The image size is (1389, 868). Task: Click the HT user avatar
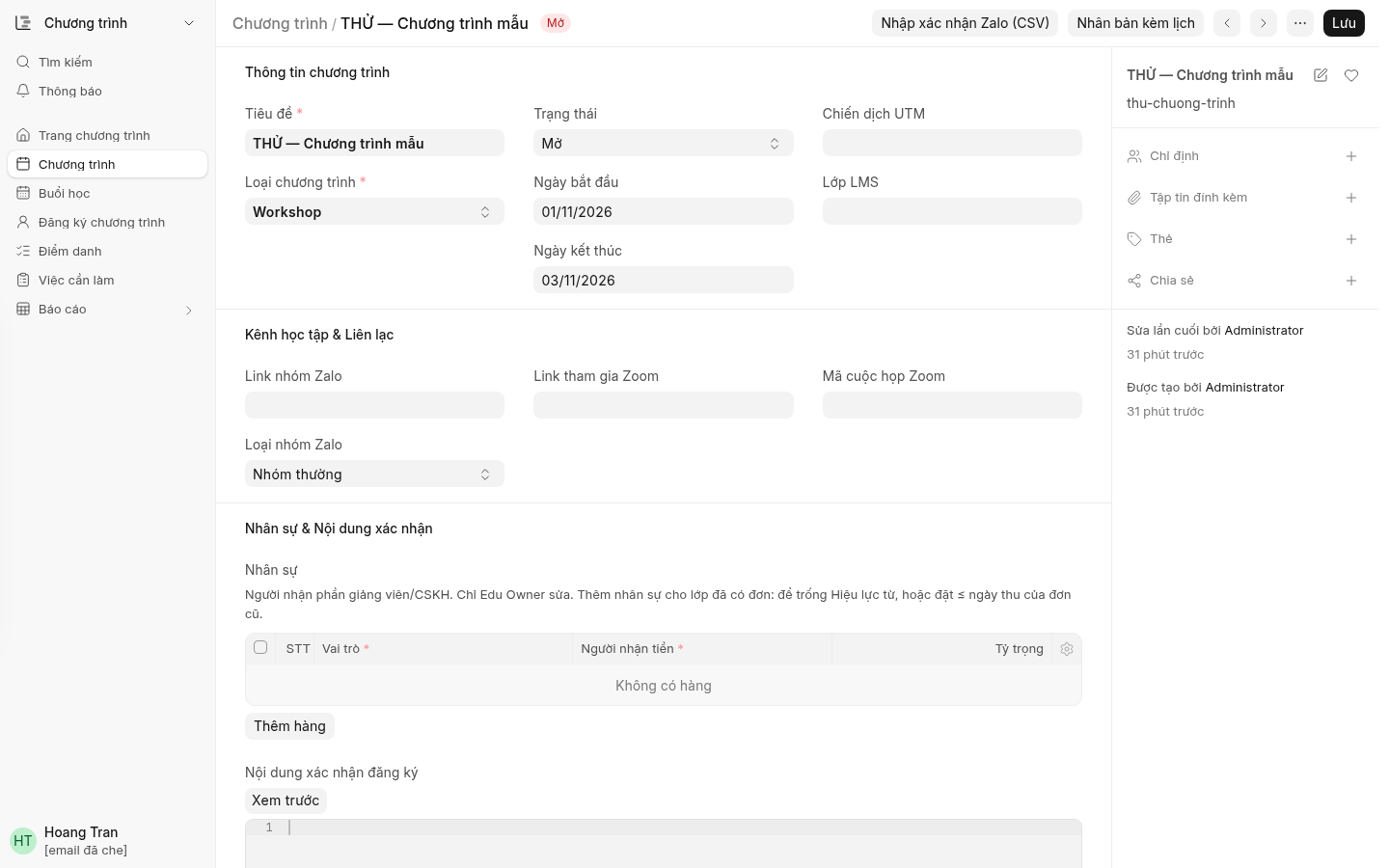click(x=23, y=841)
